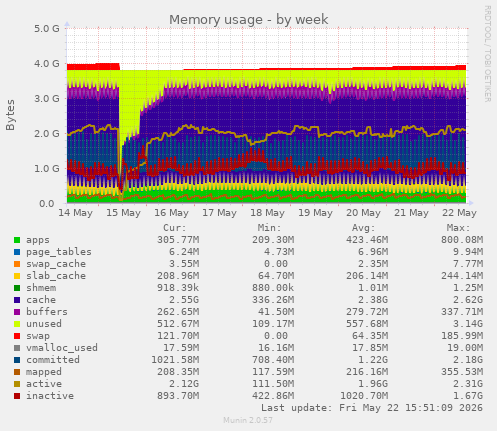Click the 'Cur:' column header
The image size is (497, 431).
click(175, 228)
